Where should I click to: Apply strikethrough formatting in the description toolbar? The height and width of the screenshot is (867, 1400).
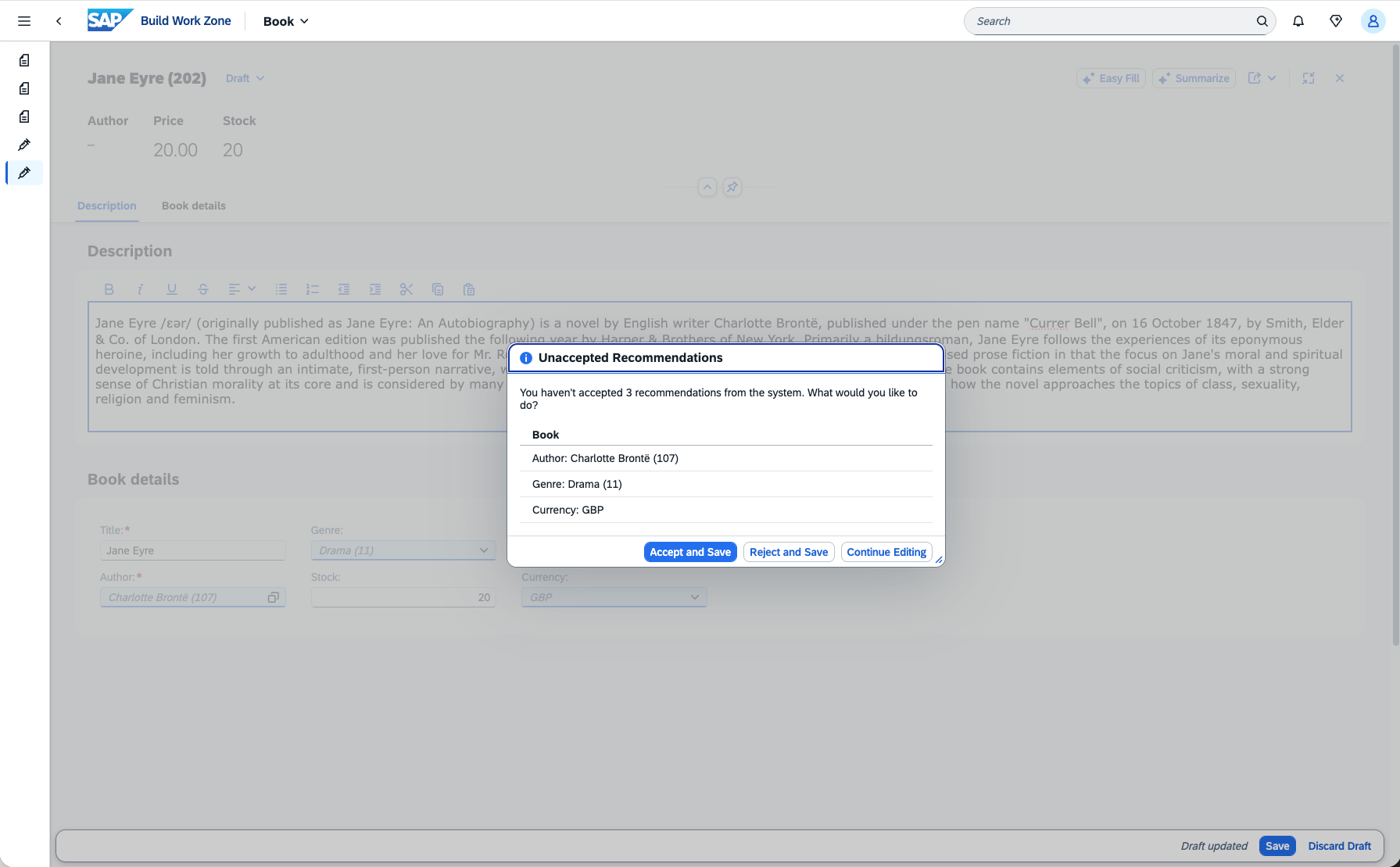tap(202, 289)
